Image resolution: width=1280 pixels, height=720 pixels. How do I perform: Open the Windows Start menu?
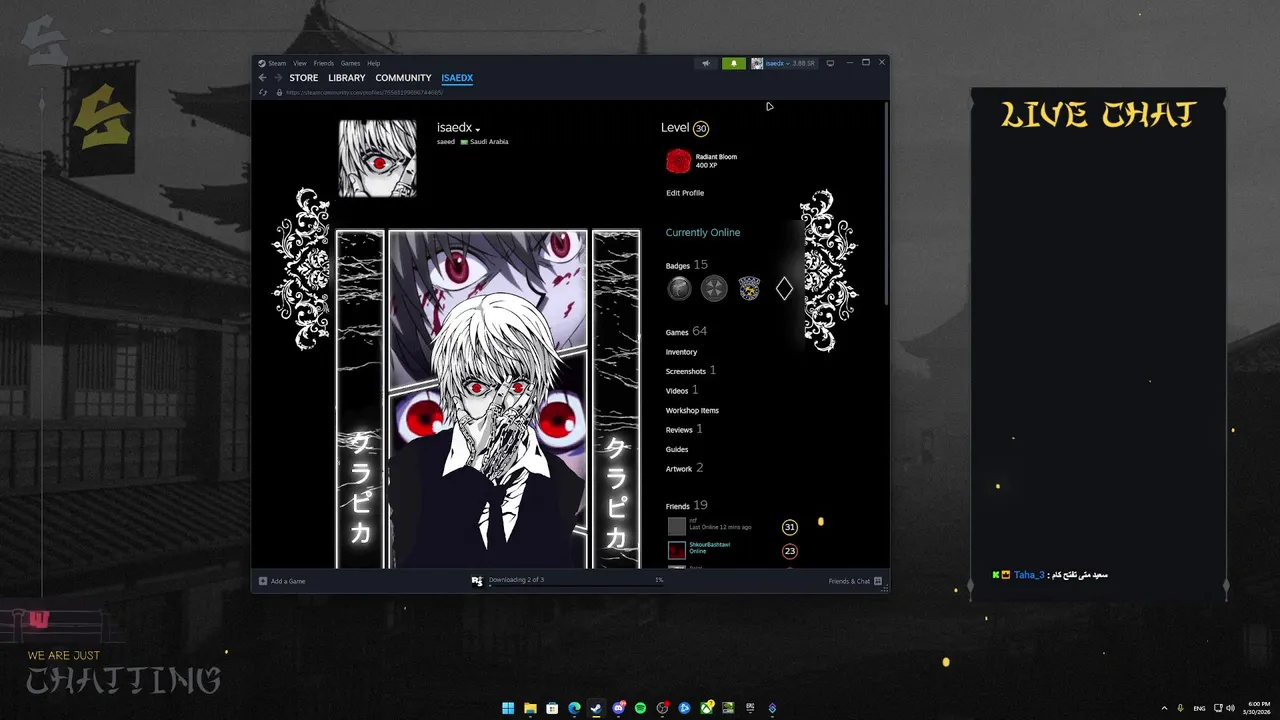tap(508, 708)
